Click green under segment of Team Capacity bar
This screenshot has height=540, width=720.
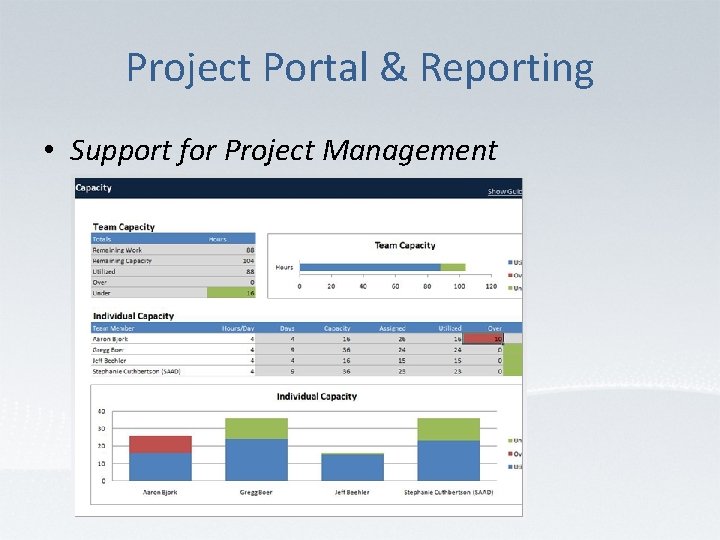click(x=453, y=267)
